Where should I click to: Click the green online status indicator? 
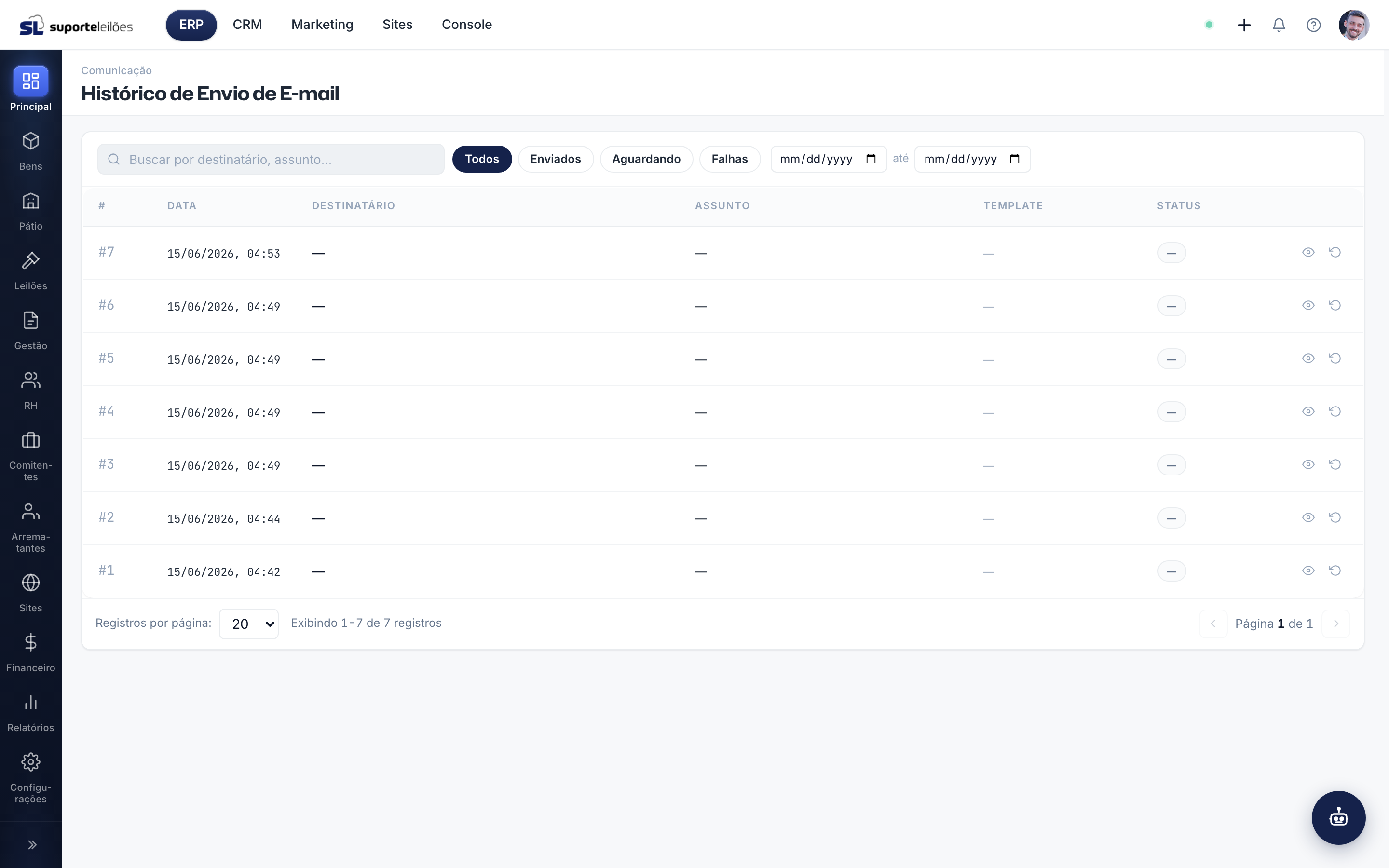coord(1209,25)
